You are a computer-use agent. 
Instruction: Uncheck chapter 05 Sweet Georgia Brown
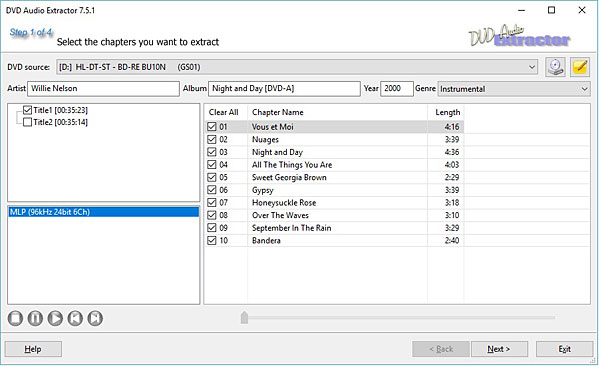(212, 177)
